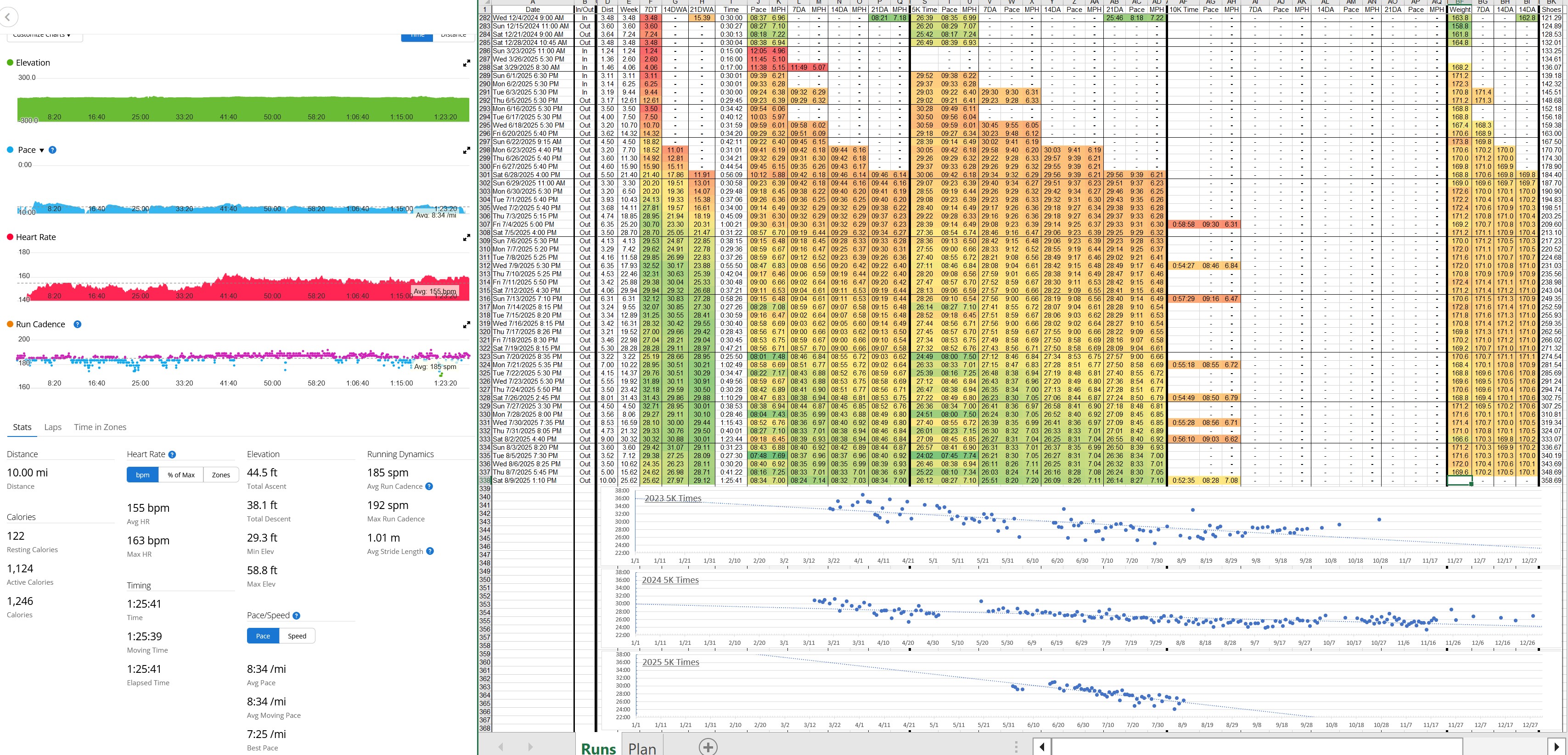Expand the Elevation chart to fullscreen
This screenshot has width=1568, height=755.
coord(466,63)
